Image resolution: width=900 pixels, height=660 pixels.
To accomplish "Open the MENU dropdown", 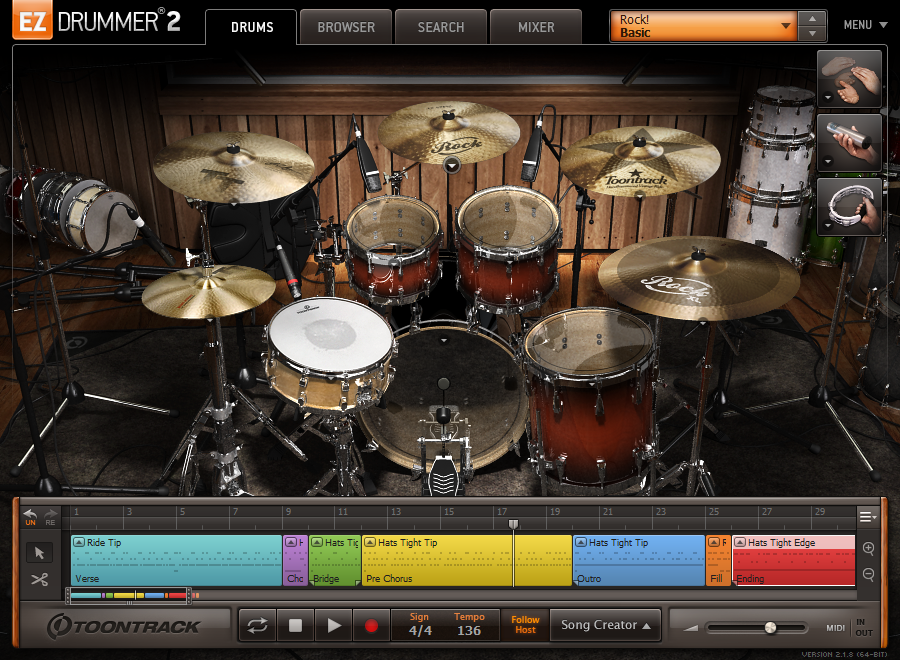I will 865,25.
